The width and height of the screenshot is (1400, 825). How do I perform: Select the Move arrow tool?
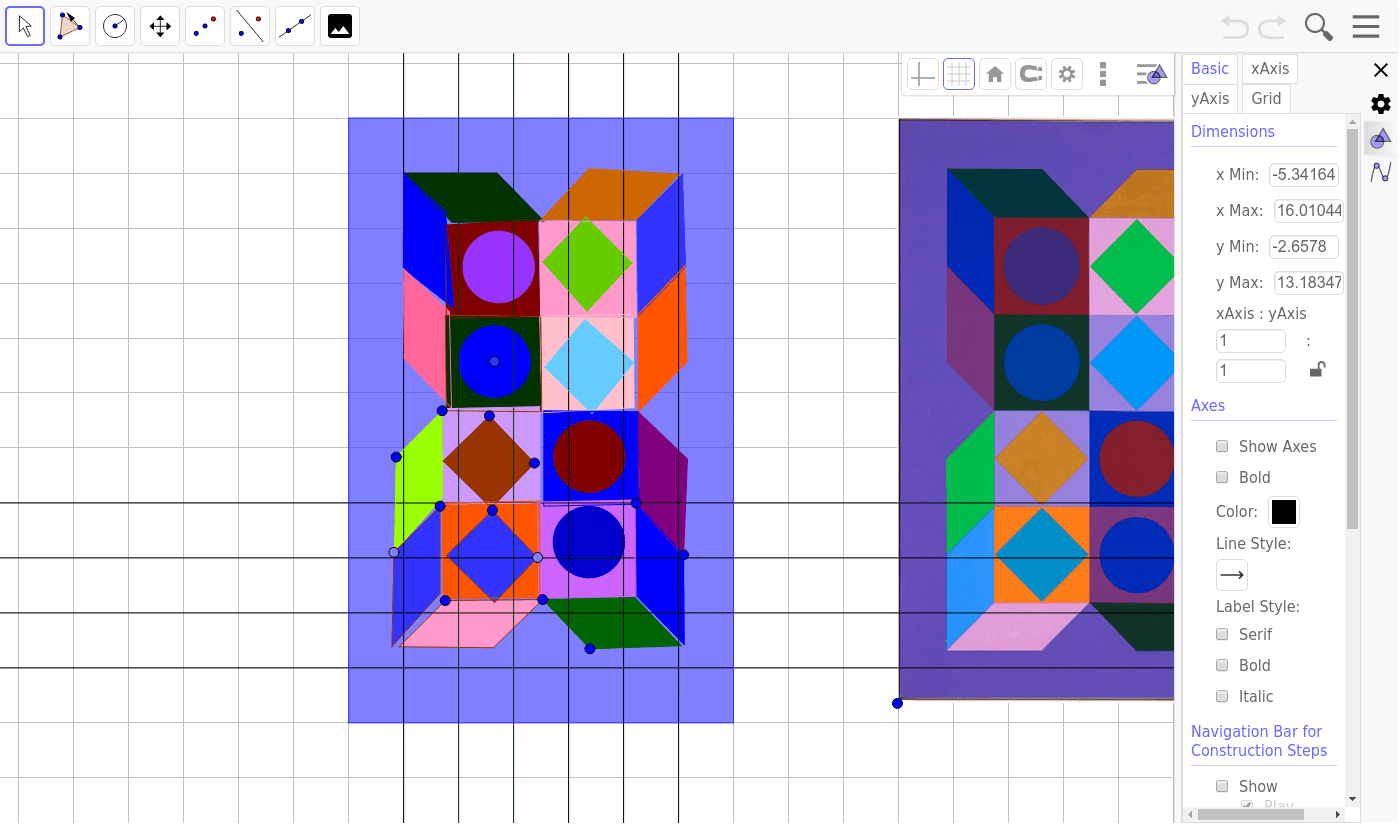click(25, 26)
